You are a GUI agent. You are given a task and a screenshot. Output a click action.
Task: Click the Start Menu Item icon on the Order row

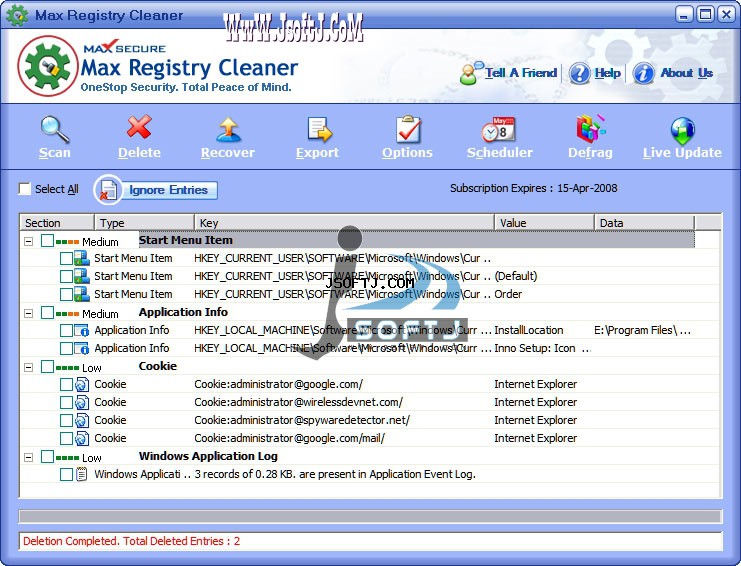[x=81, y=294]
